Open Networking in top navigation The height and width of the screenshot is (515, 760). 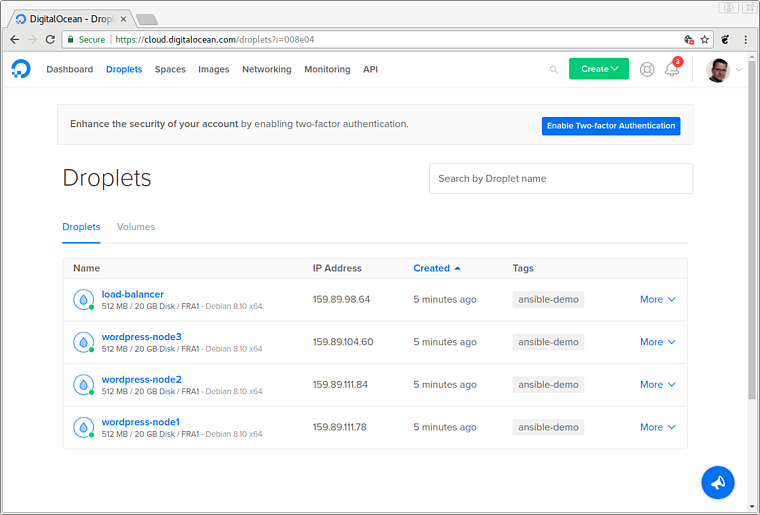[267, 69]
